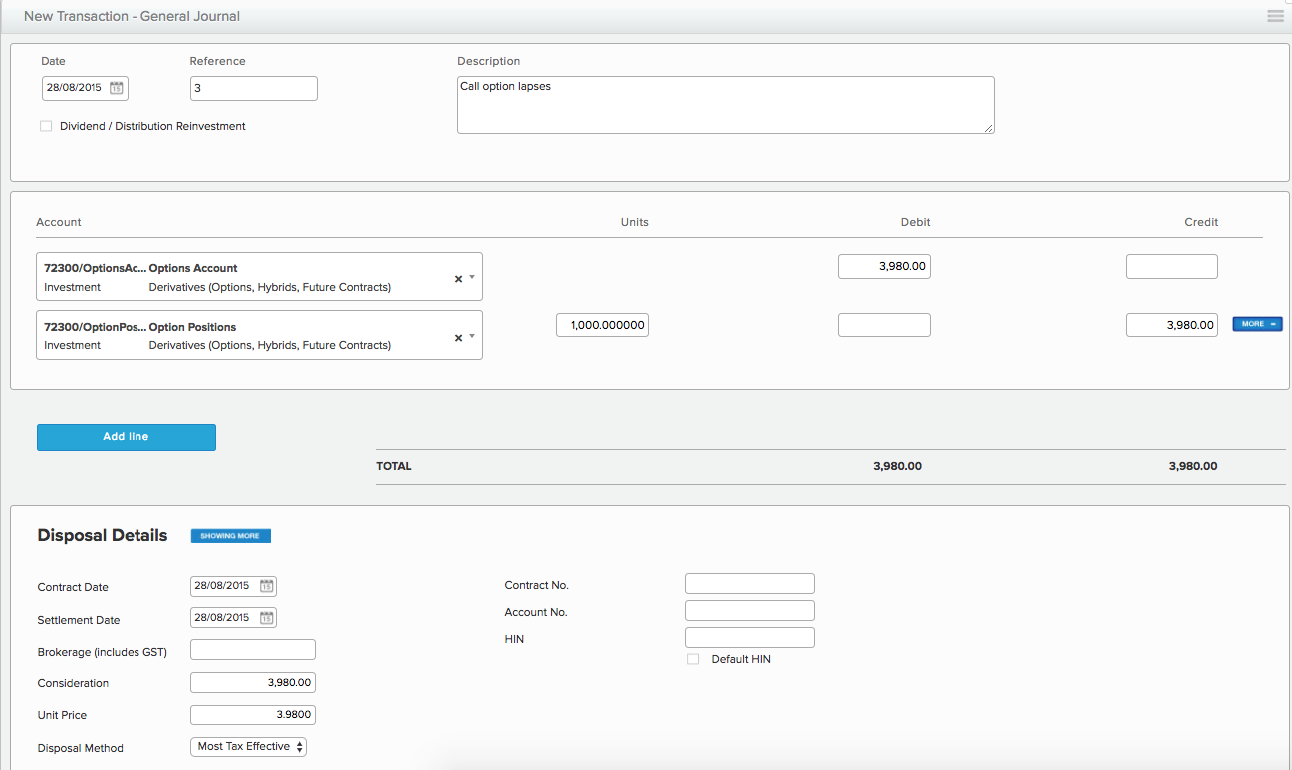Screen dimensions: 1292x770
Task: Select the 72300/OptionPos... Option Positions box
Action: [x=259, y=335]
